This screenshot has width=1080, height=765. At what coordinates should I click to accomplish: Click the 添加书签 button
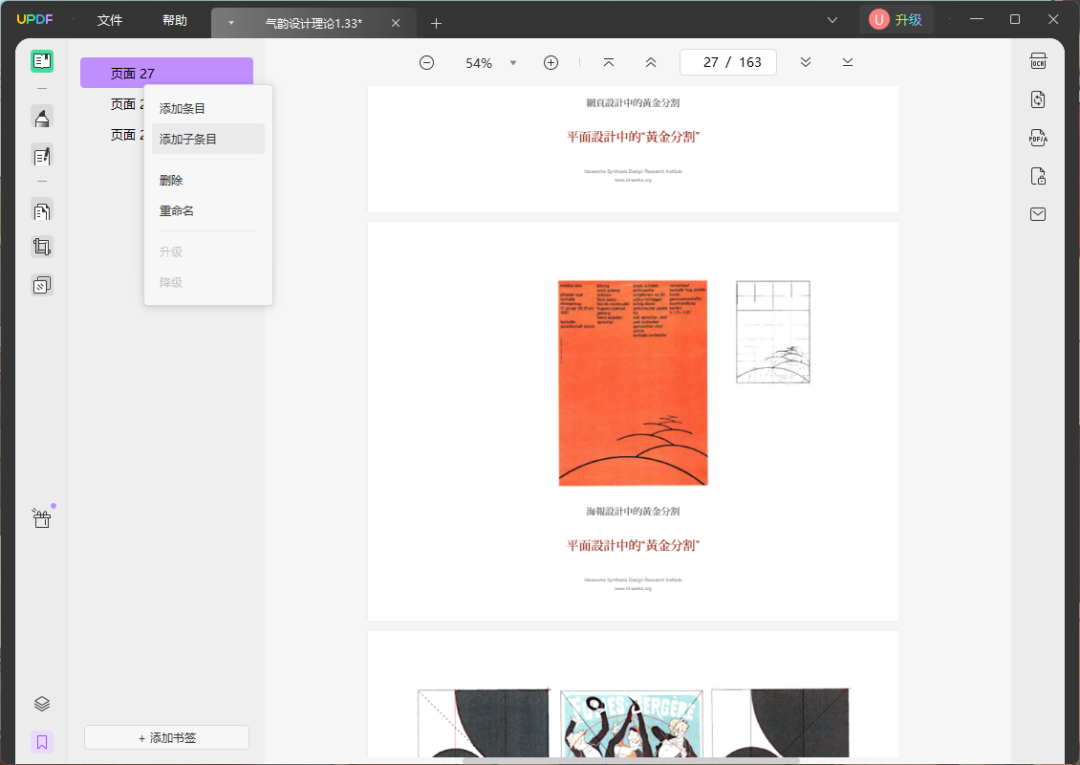coord(166,738)
